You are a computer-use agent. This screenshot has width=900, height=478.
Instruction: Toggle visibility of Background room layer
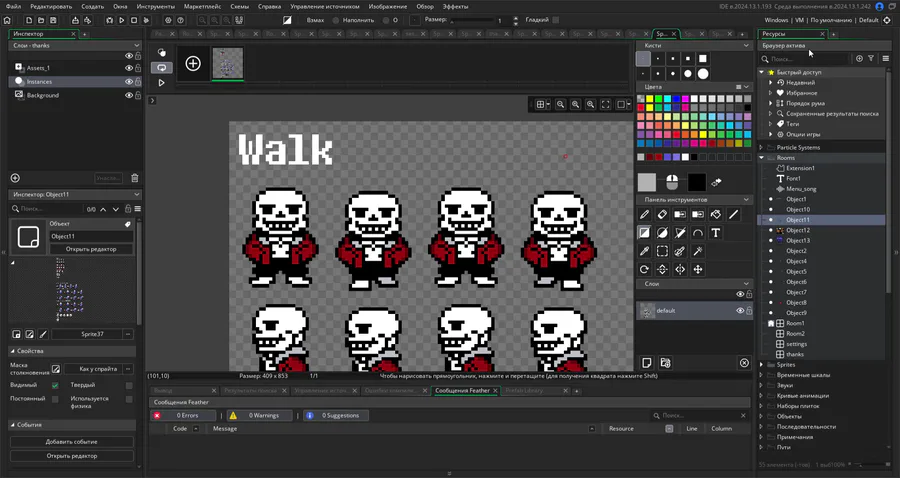click(x=129, y=95)
